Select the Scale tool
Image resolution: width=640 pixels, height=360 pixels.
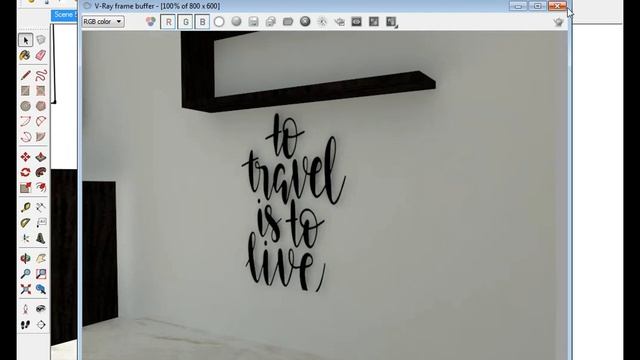tap(25, 187)
